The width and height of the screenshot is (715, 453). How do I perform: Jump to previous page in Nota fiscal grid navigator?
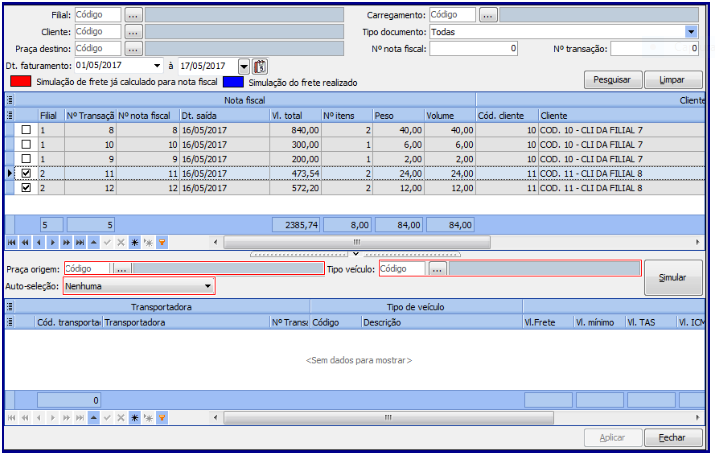click(x=25, y=242)
